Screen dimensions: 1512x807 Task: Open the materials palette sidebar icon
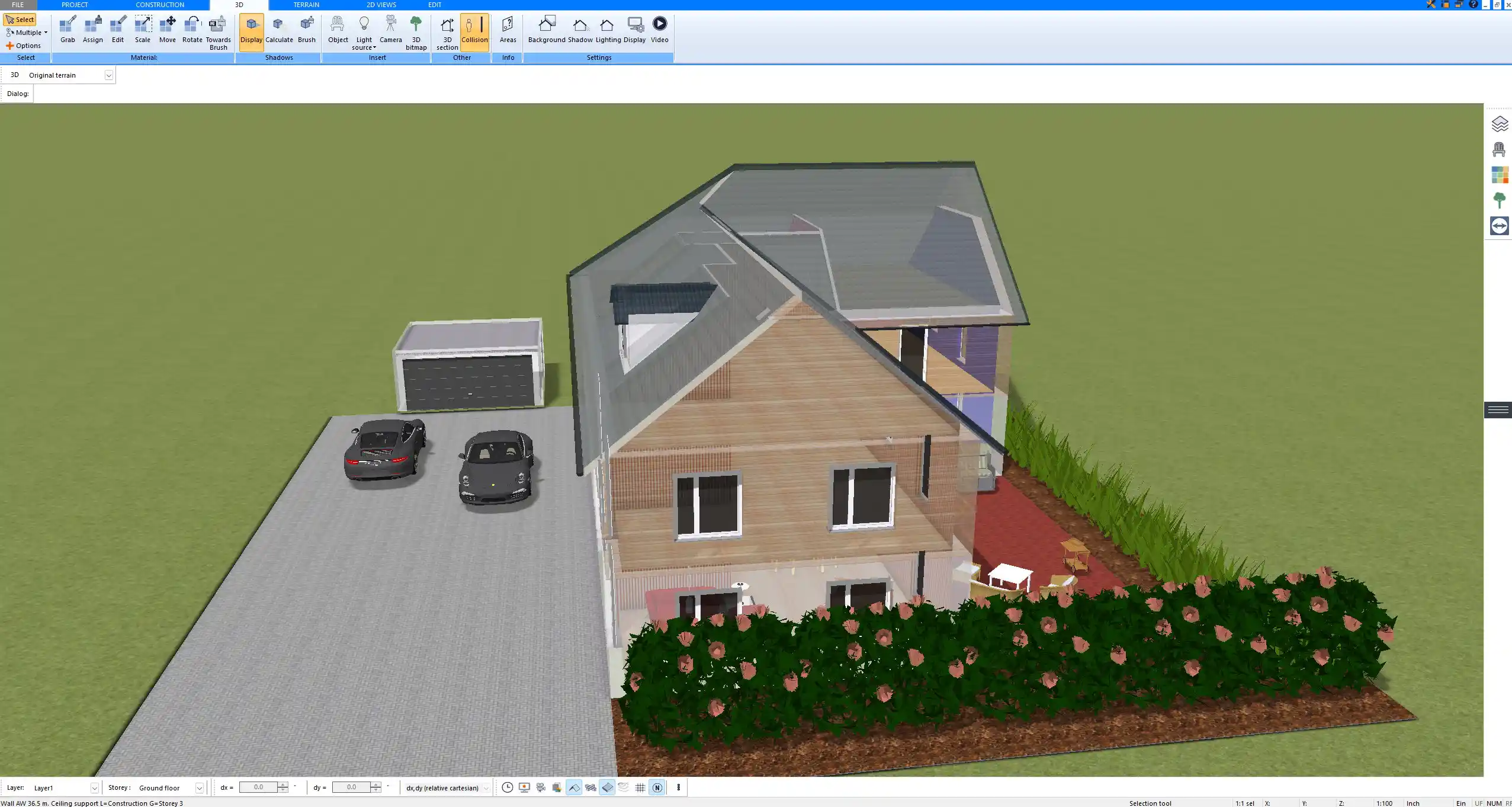pos(1499,175)
